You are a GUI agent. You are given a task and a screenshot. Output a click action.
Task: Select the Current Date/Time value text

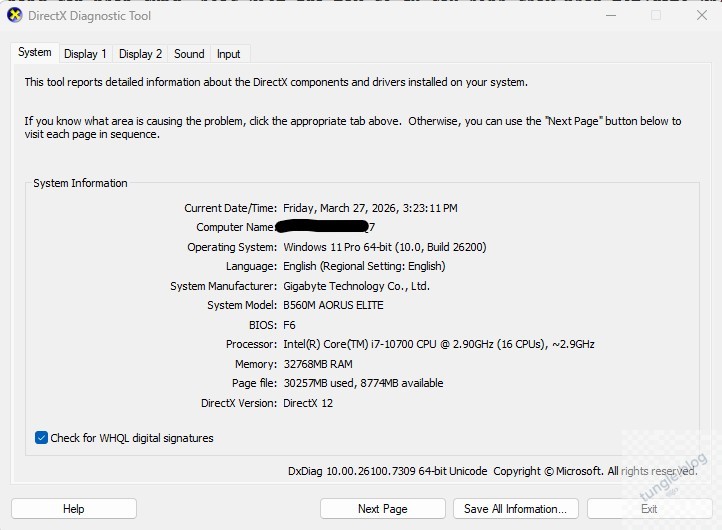(370, 208)
